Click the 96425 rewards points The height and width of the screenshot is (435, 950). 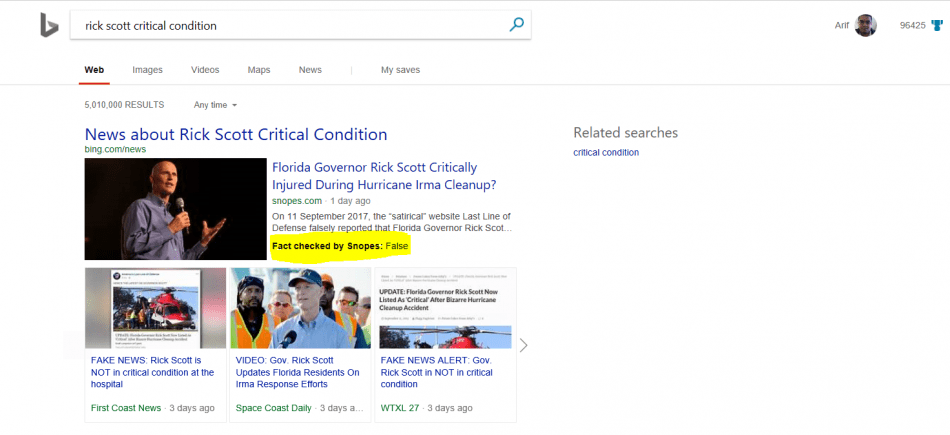[913, 25]
